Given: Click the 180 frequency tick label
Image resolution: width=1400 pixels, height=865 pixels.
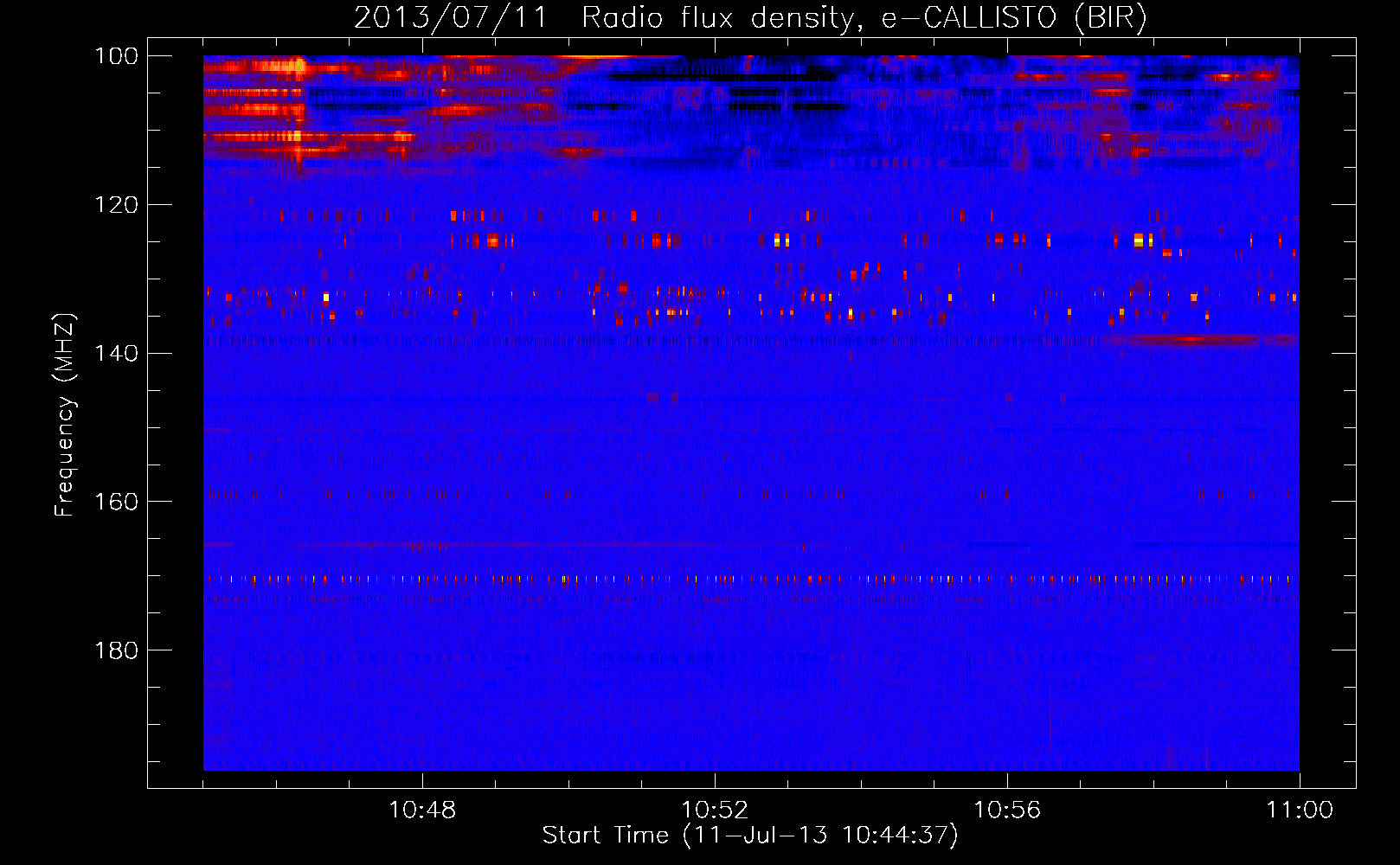Looking at the screenshot, I should [x=116, y=650].
